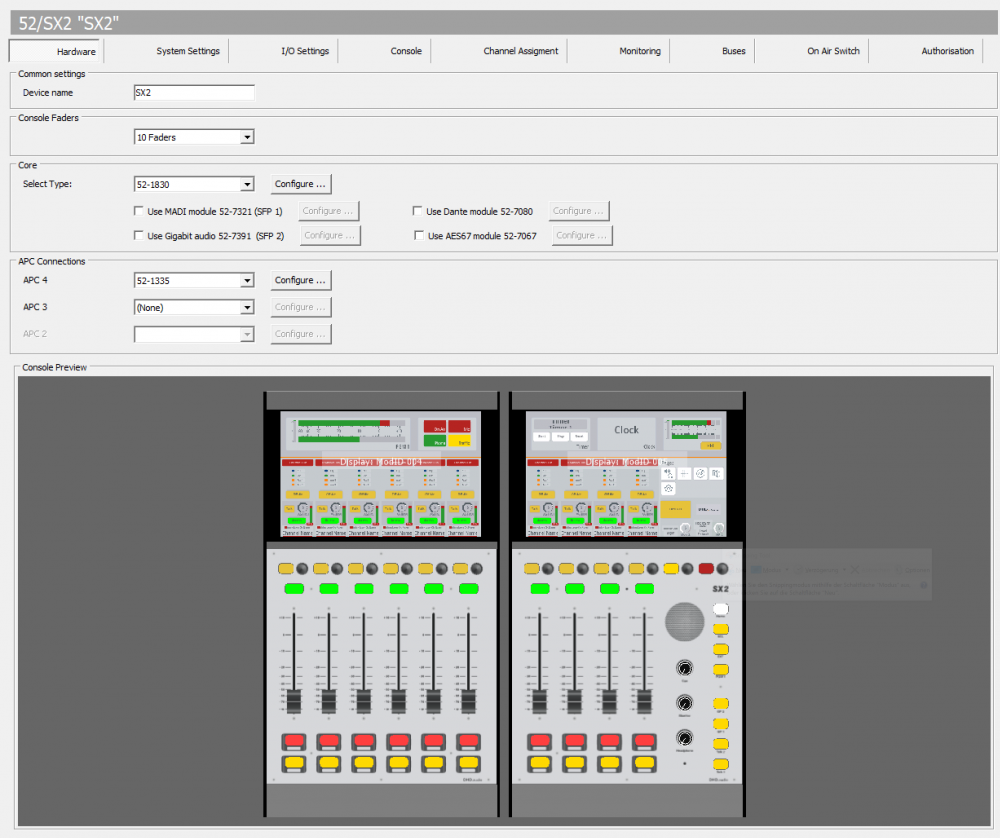Image resolution: width=1000 pixels, height=838 pixels.
Task: Click inside the Device name input field
Action: pos(193,91)
